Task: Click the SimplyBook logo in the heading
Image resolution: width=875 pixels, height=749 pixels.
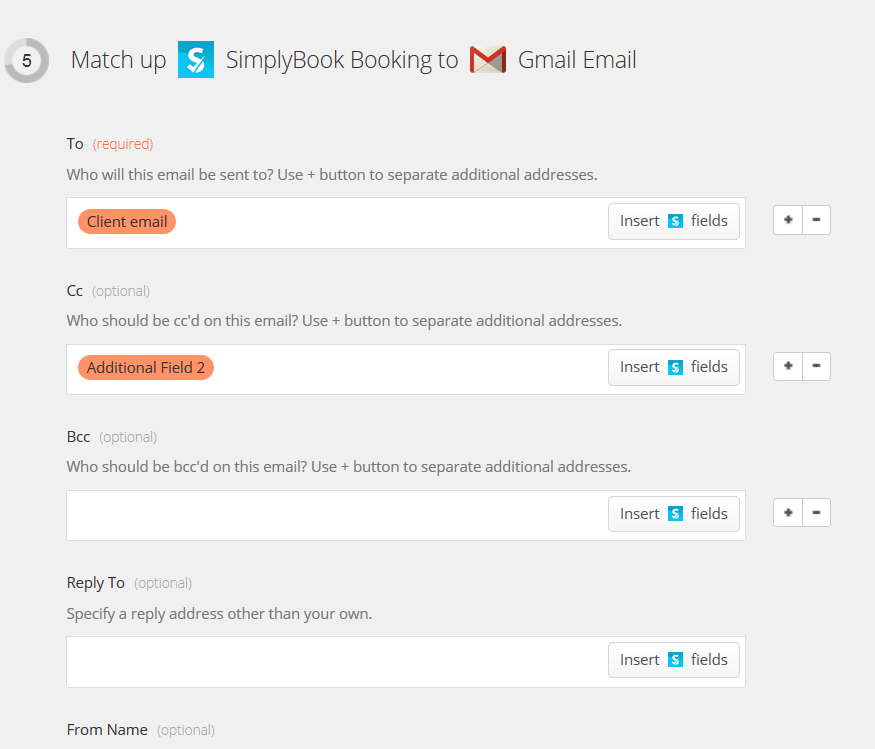Action: click(x=196, y=60)
